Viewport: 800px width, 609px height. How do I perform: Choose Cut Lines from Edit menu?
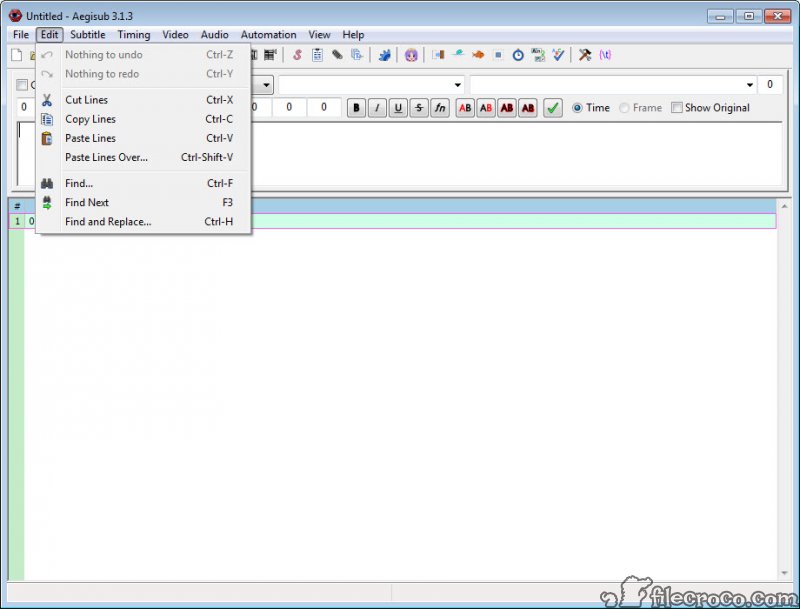[x=143, y=100]
